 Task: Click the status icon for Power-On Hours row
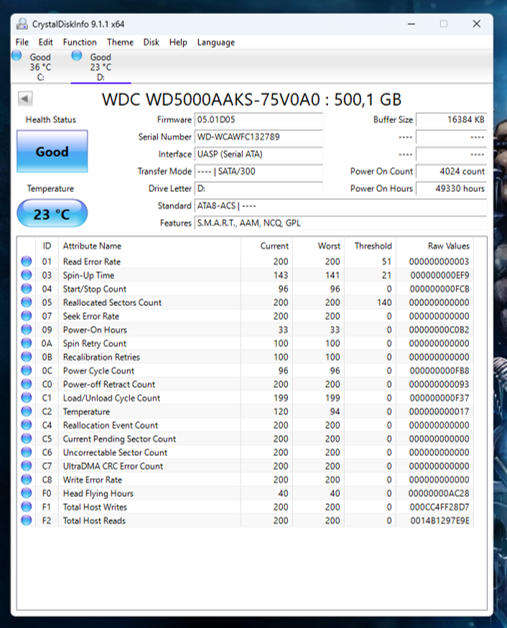tap(26, 329)
